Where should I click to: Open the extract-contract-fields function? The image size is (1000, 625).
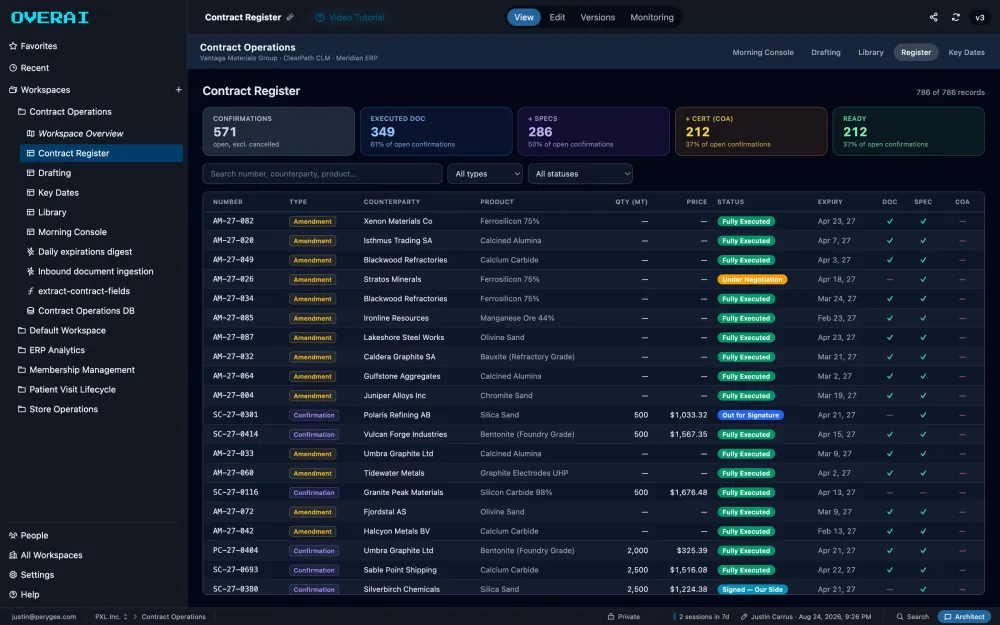pyautogui.click(x=78, y=291)
